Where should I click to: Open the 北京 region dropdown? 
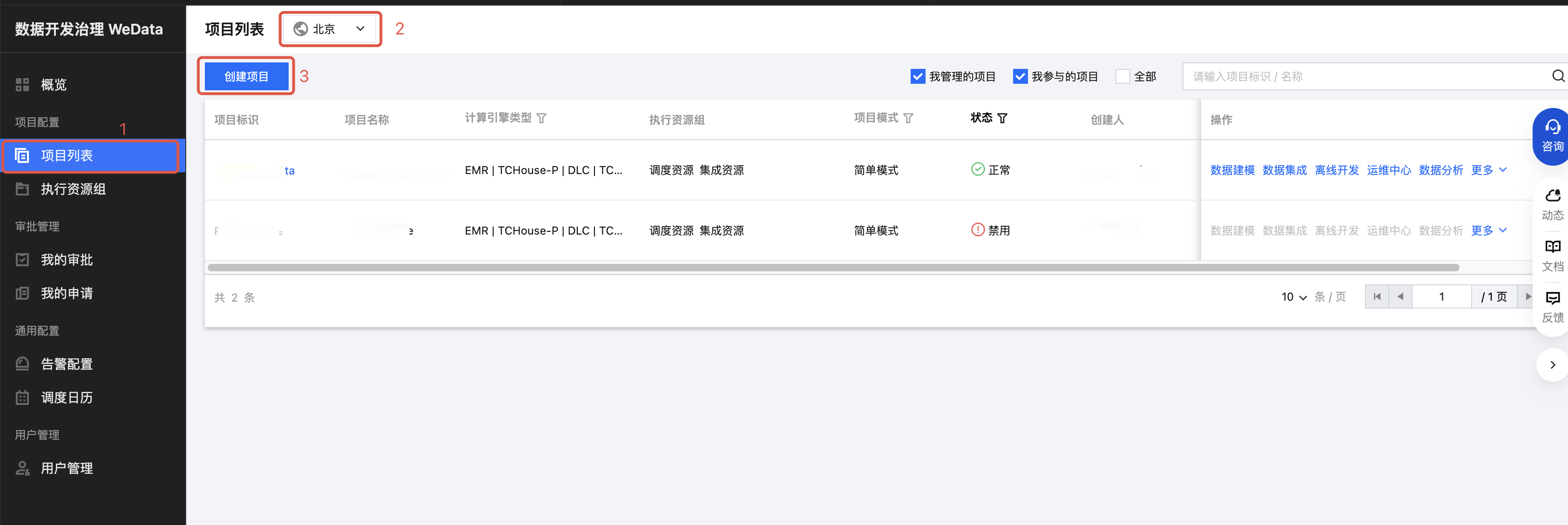pyautogui.click(x=330, y=28)
